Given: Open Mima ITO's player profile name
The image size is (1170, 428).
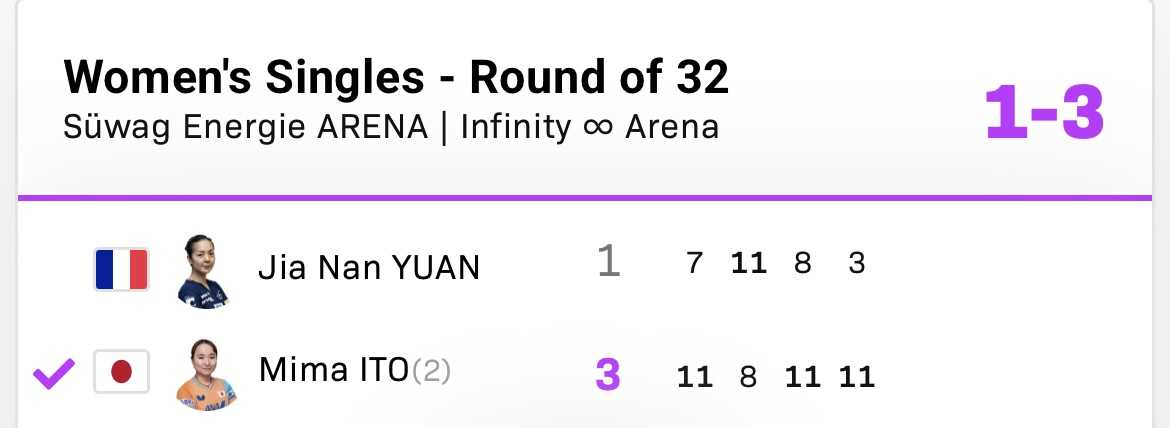Looking at the screenshot, I should pyautogui.click(x=333, y=371).
